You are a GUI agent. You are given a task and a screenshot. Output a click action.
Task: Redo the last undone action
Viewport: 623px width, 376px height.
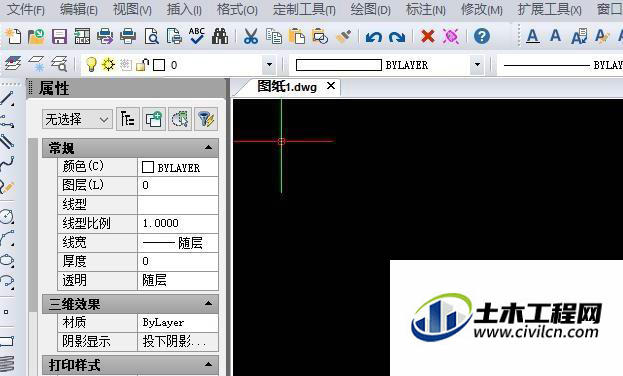[x=397, y=37]
